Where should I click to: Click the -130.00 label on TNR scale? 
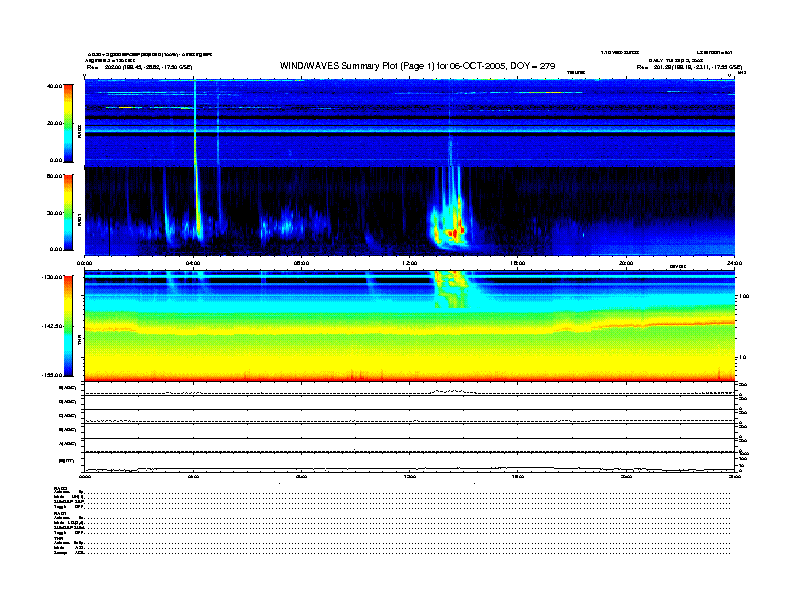click(52, 277)
